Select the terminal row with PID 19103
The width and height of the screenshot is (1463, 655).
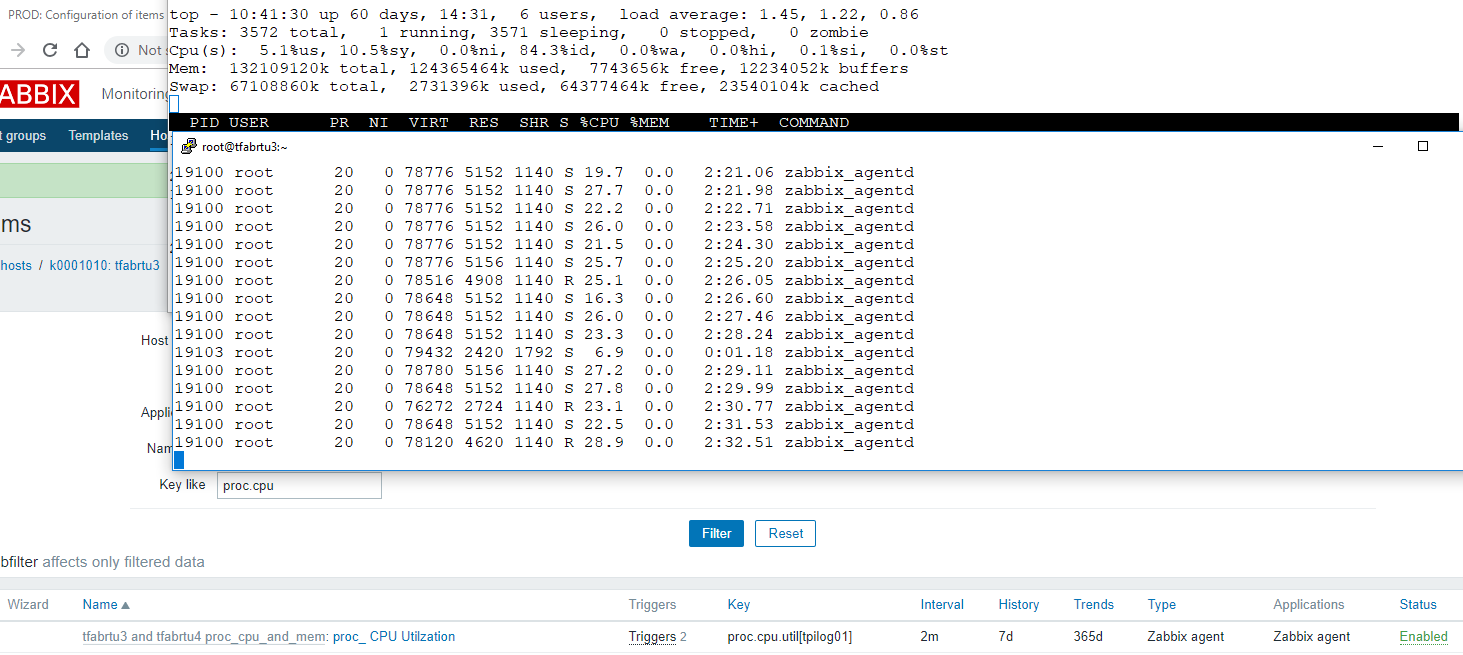pyautogui.click(x=544, y=352)
